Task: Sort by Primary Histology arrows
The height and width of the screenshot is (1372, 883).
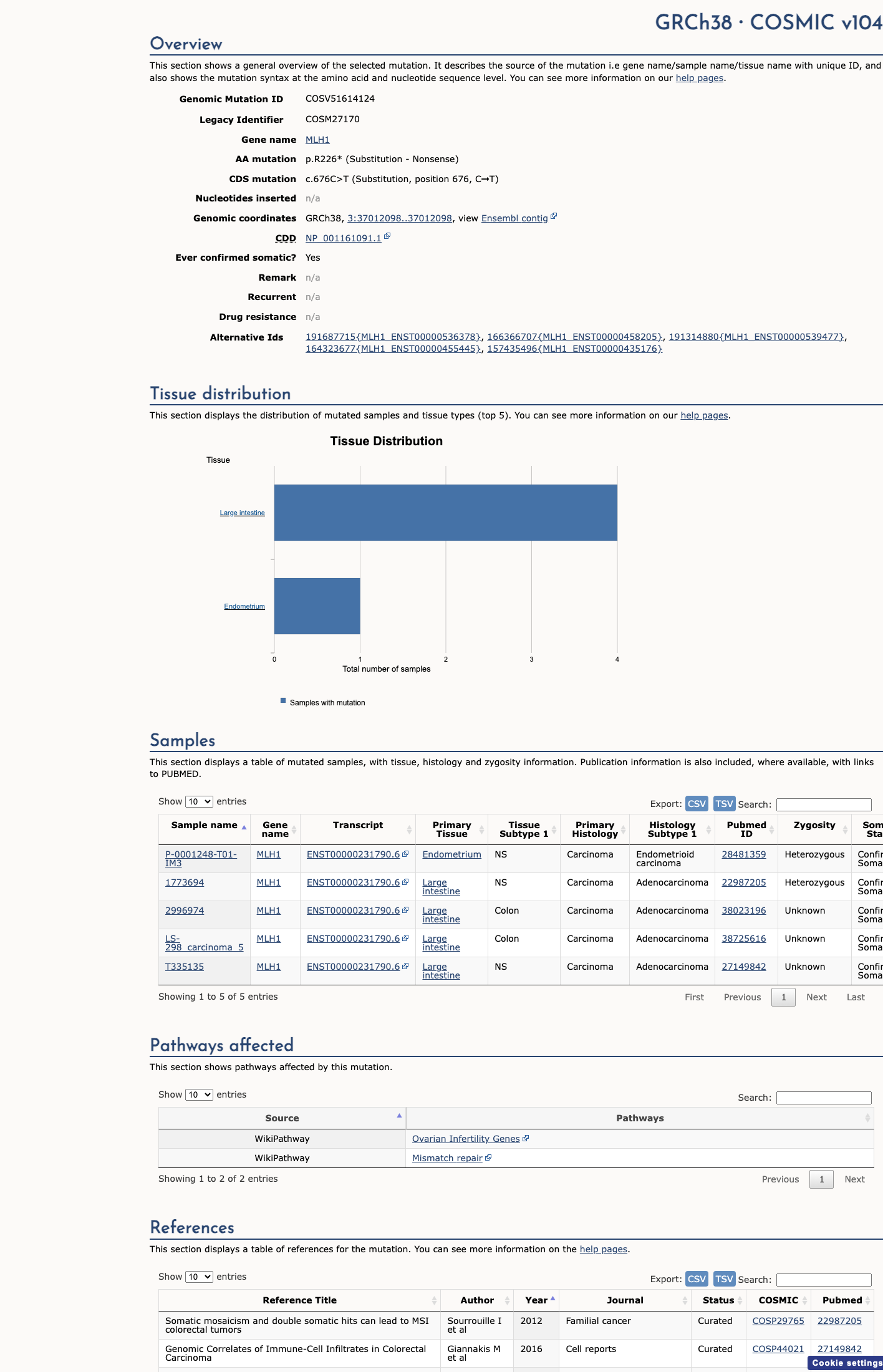Action: 623,829
